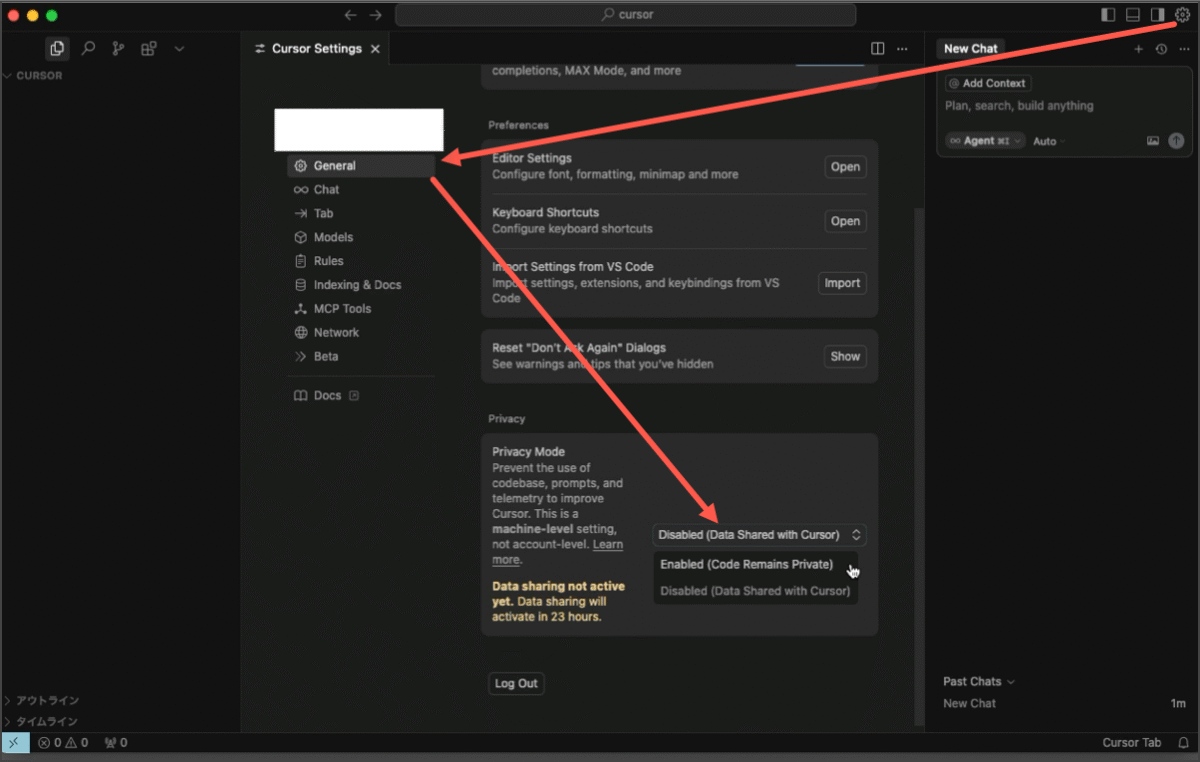This screenshot has width=1200, height=762.
Task: Open chat history clock icon
Action: (x=1161, y=48)
